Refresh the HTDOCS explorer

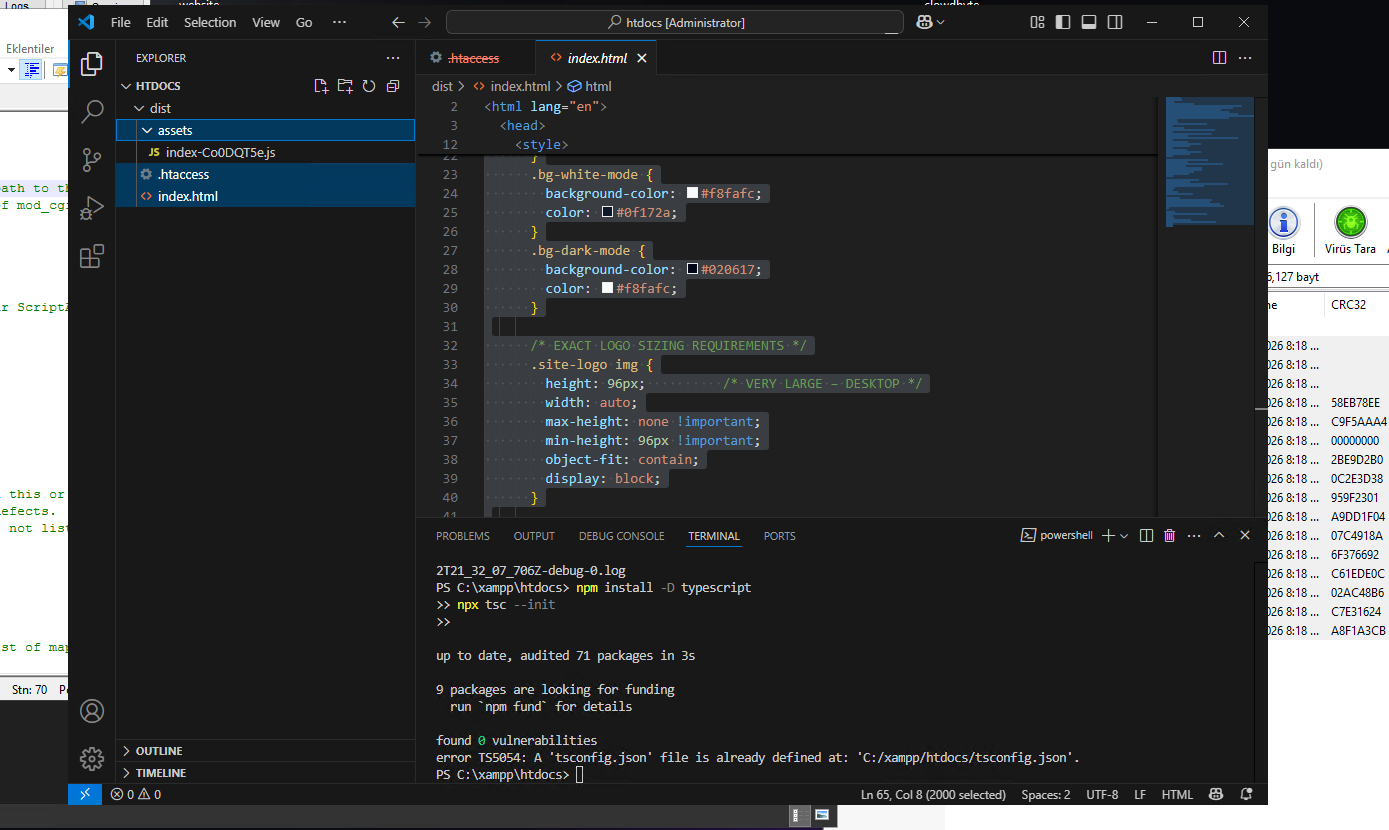pos(369,86)
